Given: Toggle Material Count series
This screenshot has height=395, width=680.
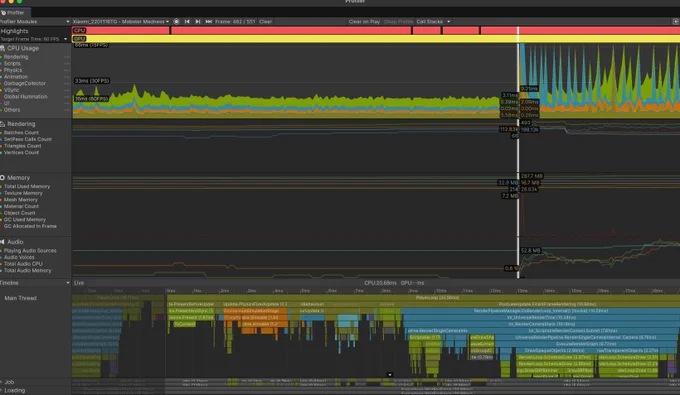Looking at the screenshot, I should tap(21, 206).
